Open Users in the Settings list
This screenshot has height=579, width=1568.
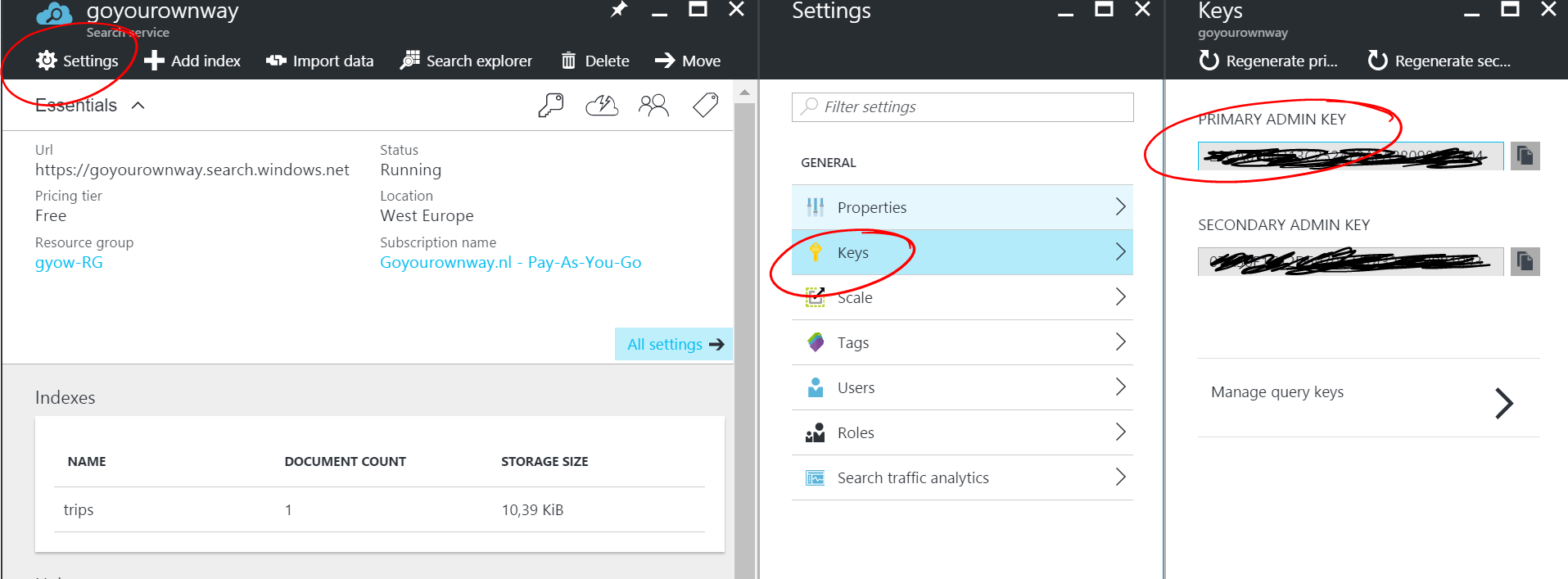click(963, 387)
